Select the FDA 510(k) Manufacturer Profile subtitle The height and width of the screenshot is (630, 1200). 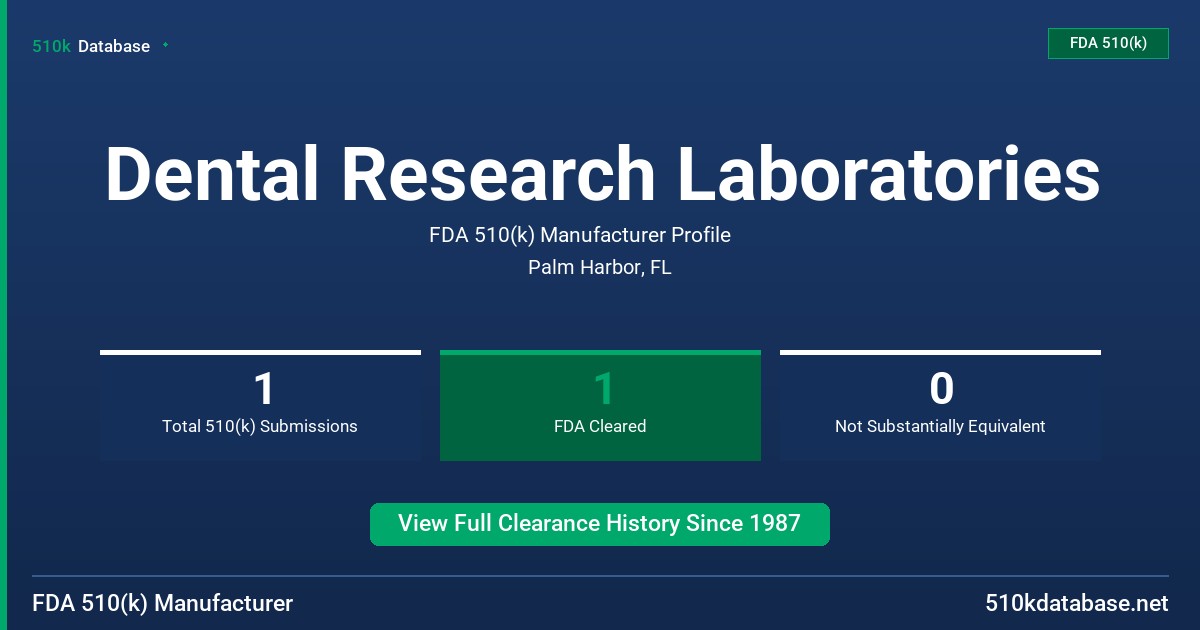click(580, 235)
